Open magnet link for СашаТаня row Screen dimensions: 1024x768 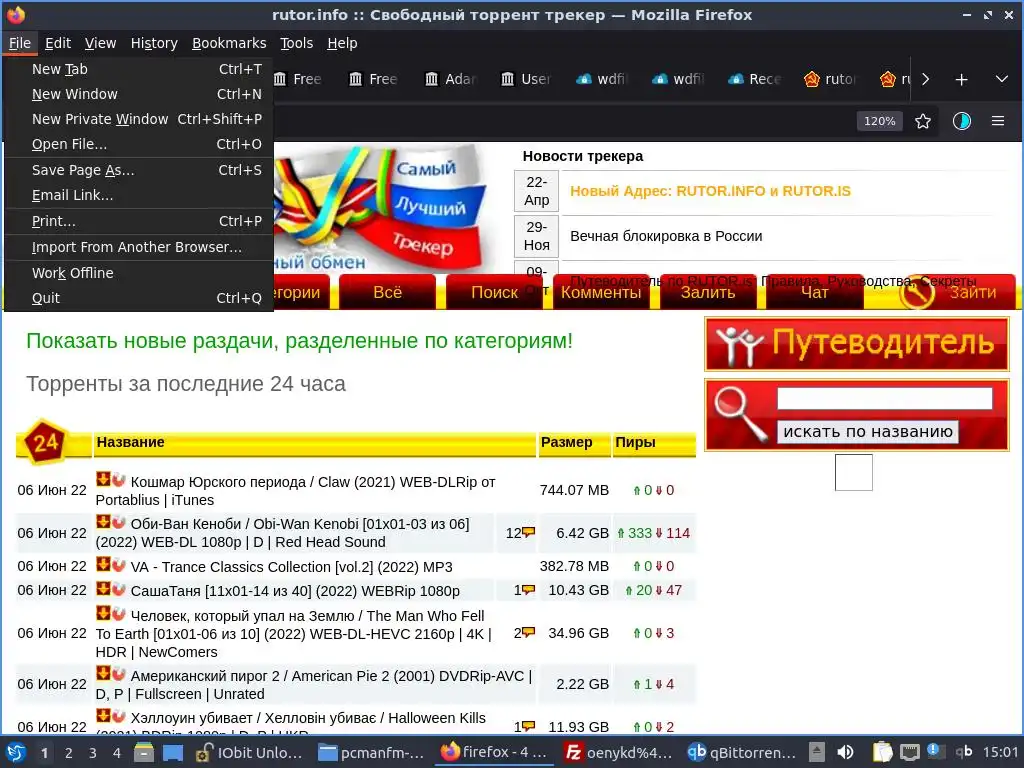tap(118, 588)
